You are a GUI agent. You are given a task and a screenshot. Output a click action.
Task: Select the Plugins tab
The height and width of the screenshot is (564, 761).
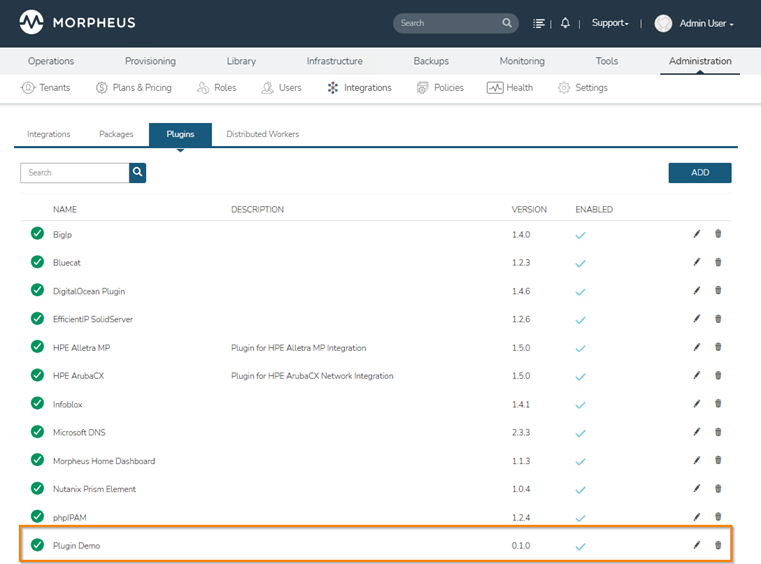point(181,134)
